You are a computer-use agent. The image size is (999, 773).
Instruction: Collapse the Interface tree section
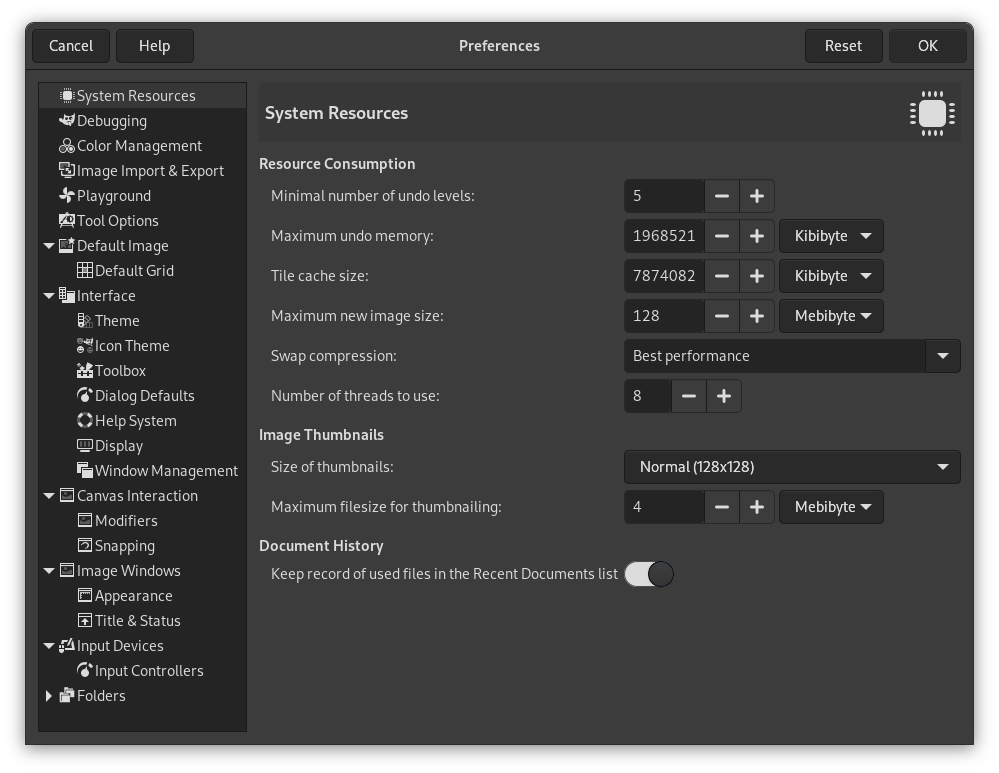point(49,295)
